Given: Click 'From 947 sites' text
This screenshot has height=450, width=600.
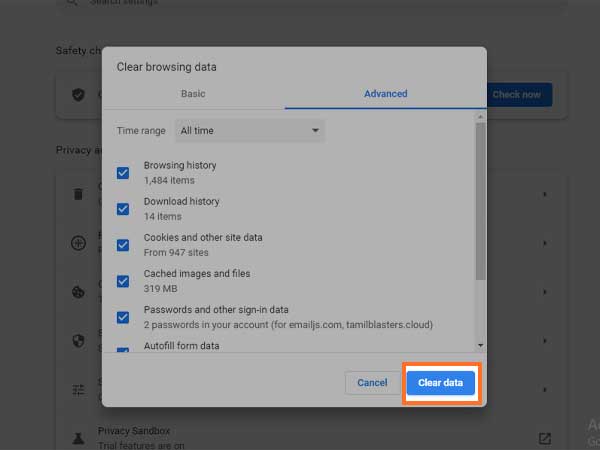Looking at the screenshot, I should pos(176,253).
